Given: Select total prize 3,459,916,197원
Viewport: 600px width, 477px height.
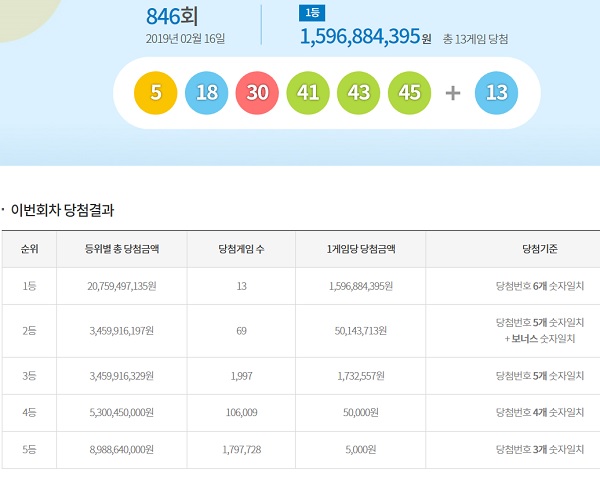Looking at the screenshot, I should point(122,330).
